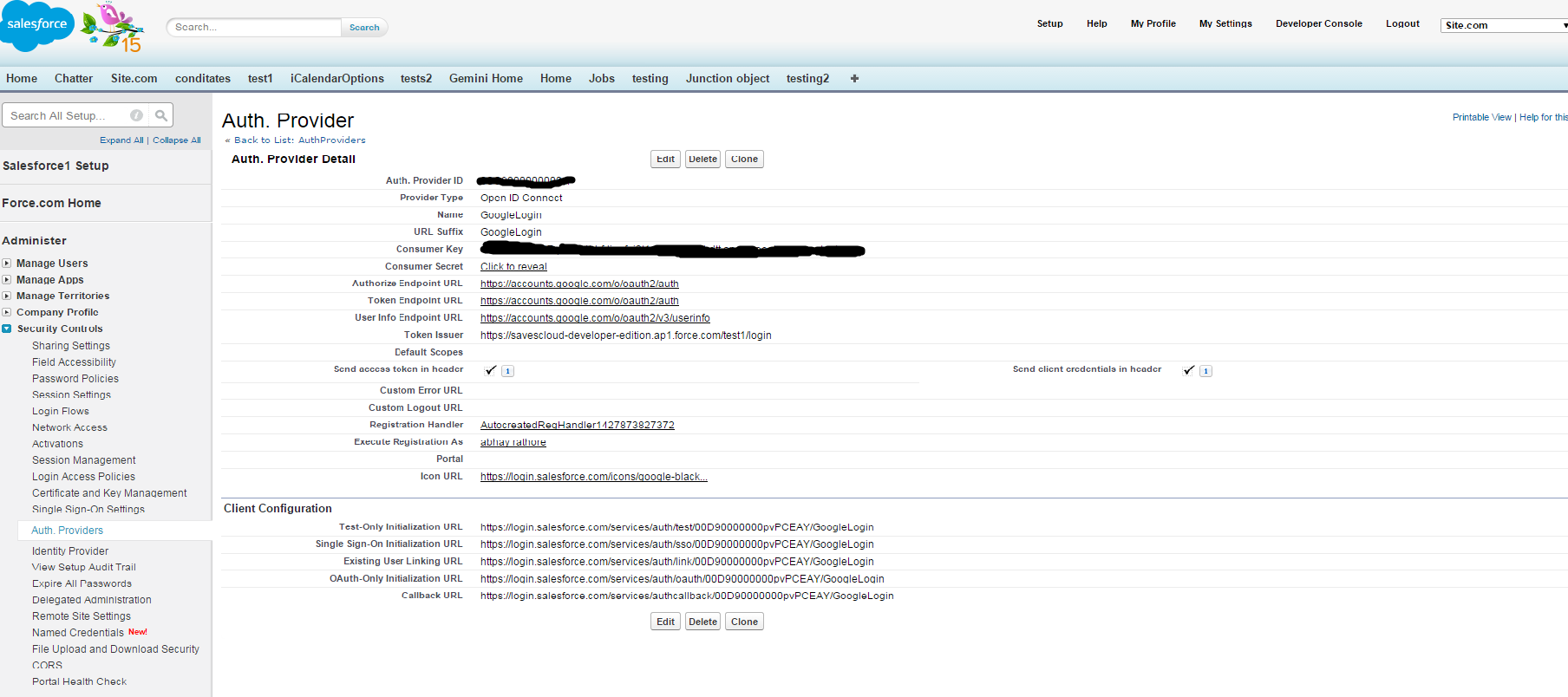This screenshot has width=1568, height=697.
Task: Click Expand All in the setup sidebar
Action: coord(121,140)
